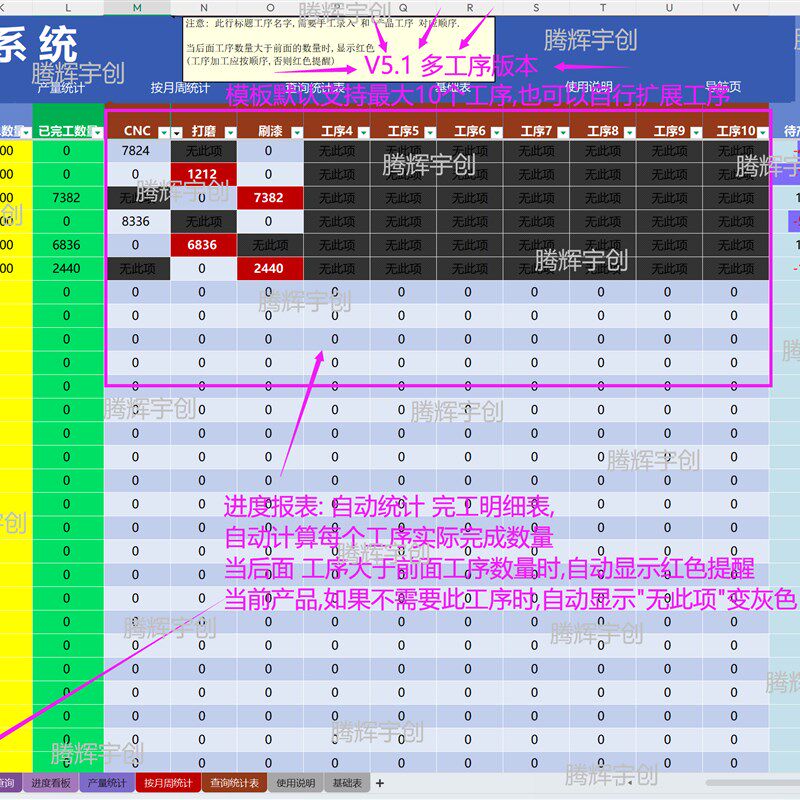800x800 pixels.
Task: Select column L header
Action: pyautogui.click(x=68, y=8)
